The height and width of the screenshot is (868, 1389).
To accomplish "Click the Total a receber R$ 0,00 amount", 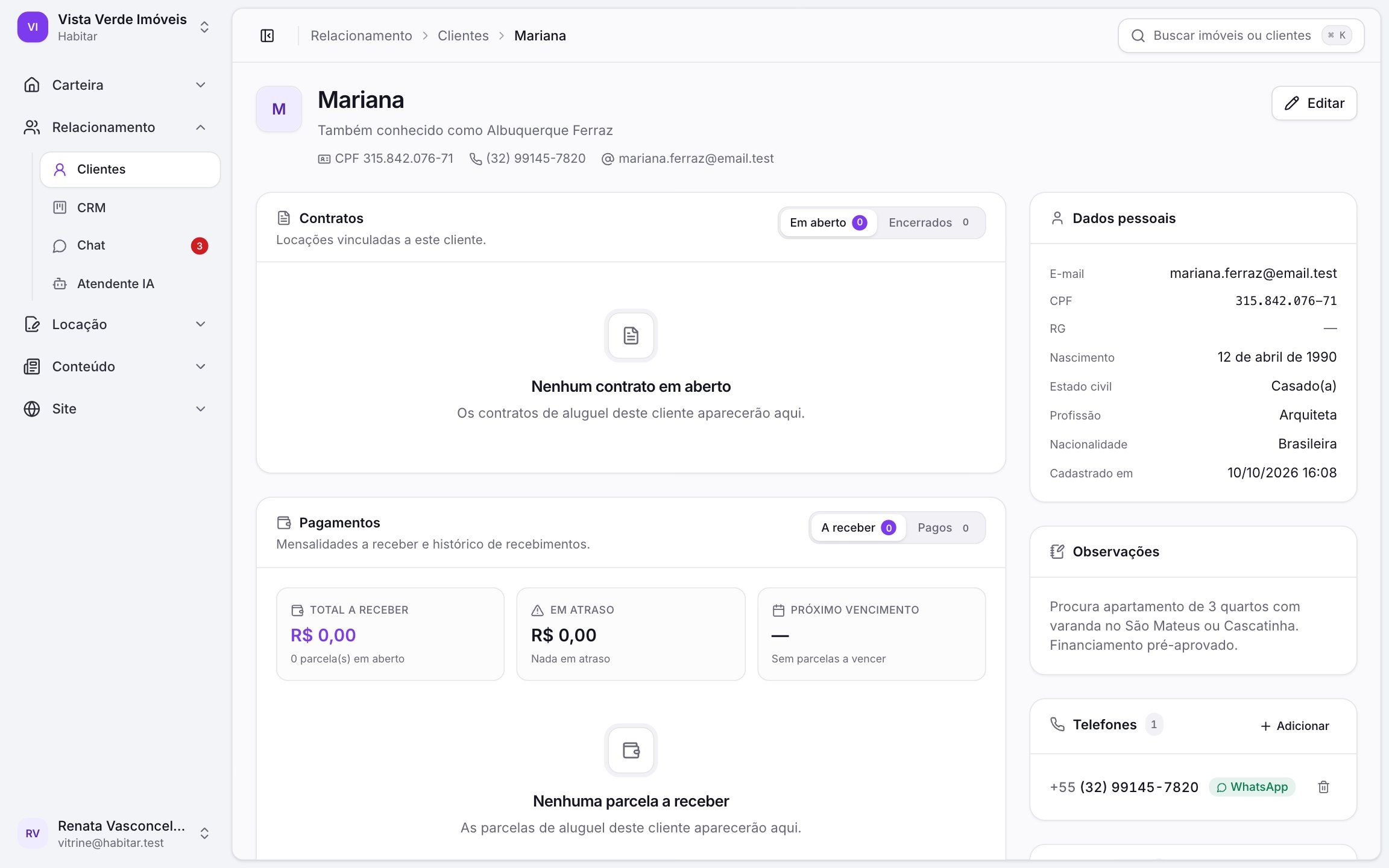I will (x=323, y=635).
